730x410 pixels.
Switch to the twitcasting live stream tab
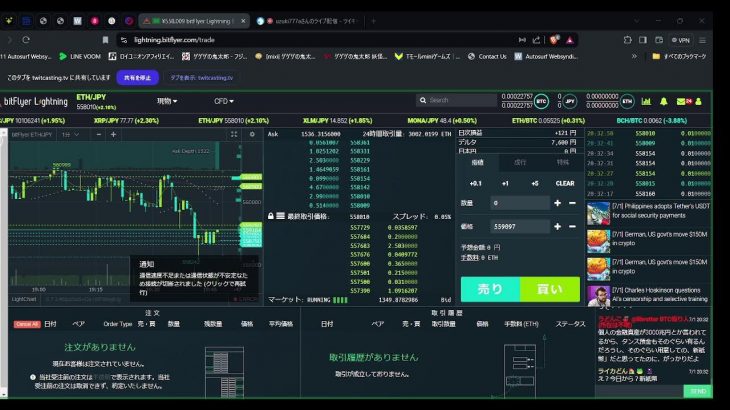[307, 21]
